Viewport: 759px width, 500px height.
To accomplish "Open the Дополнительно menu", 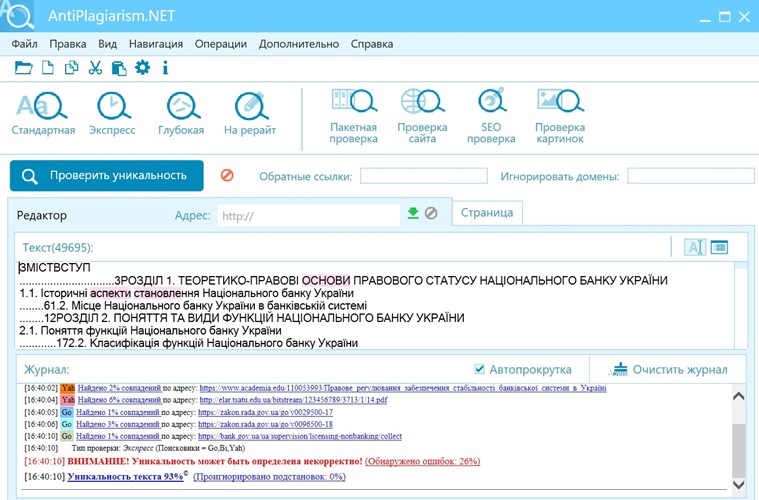I will [x=299, y=44].
